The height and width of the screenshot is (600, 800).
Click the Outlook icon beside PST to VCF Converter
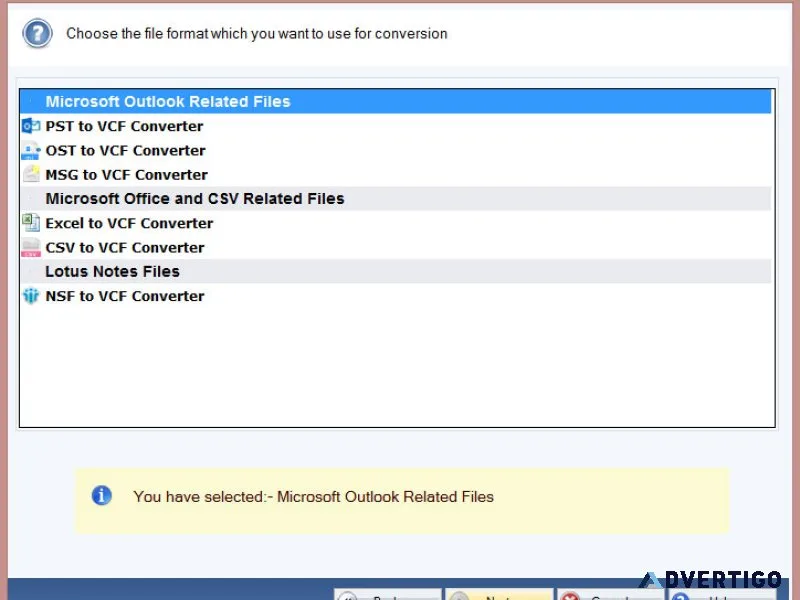[x=31, y=126]
